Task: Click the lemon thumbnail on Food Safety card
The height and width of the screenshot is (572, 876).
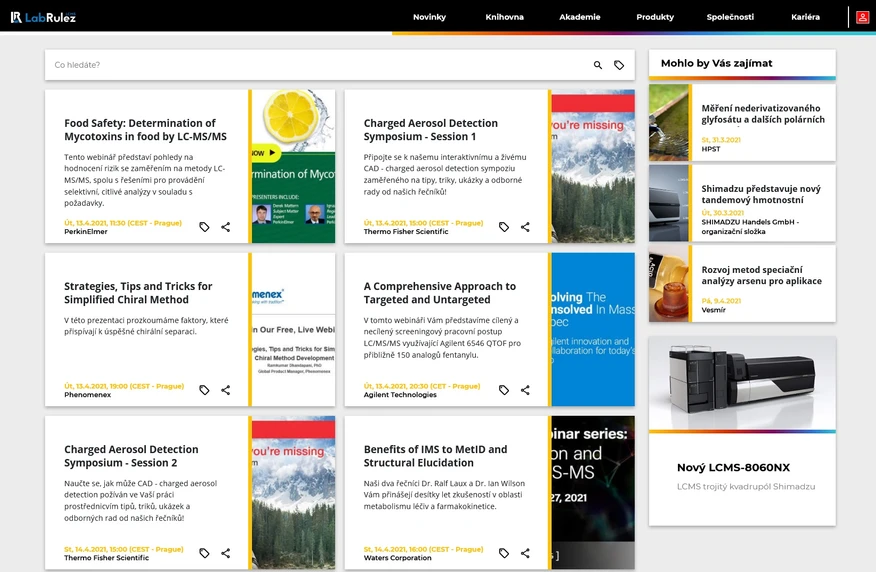Action: point(294,166)
